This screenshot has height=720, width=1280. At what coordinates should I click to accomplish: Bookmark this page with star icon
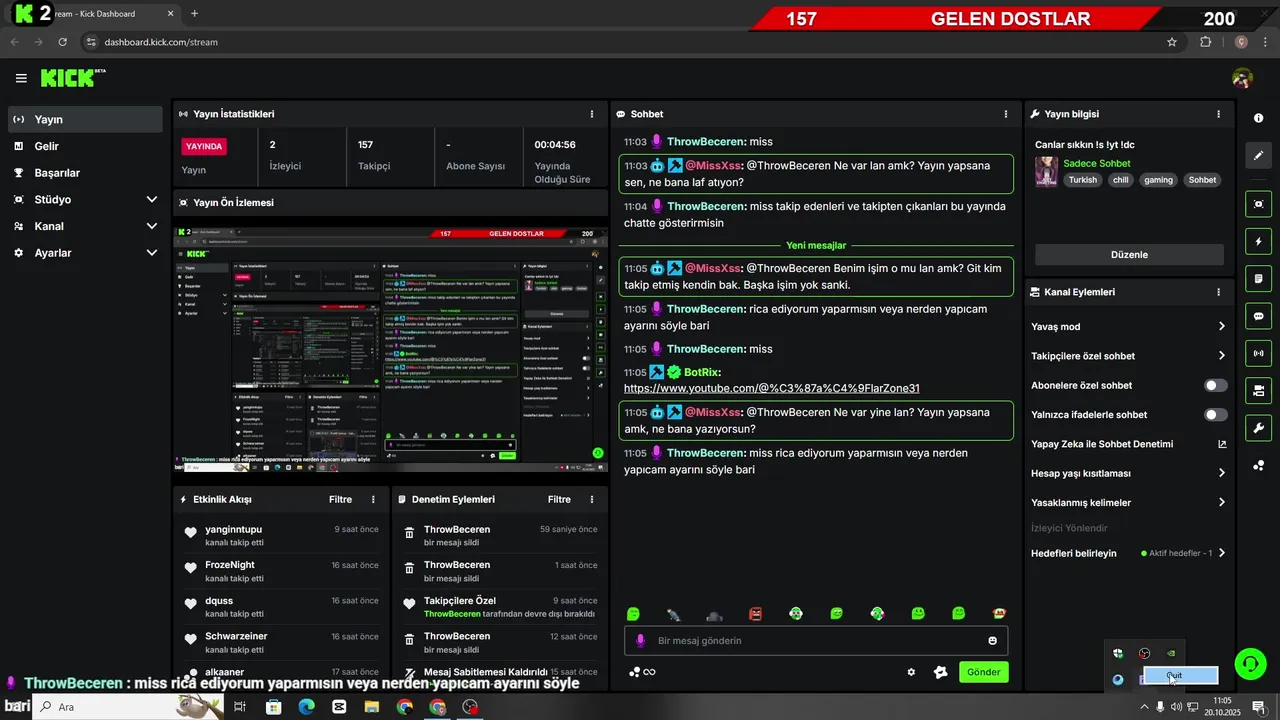(1172, 42)
